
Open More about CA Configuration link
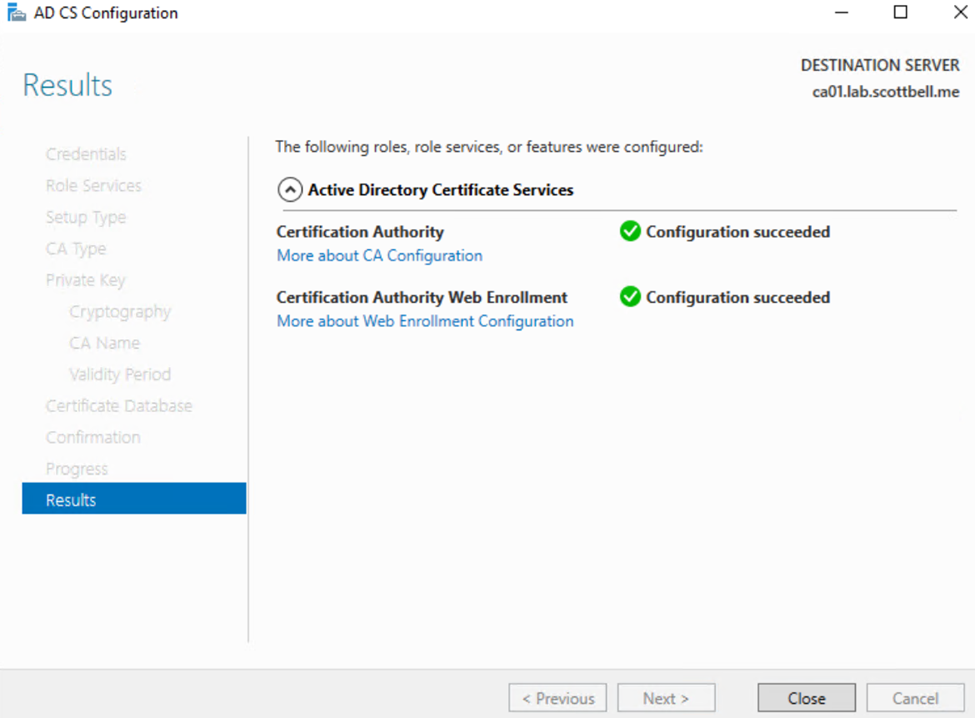379,256
